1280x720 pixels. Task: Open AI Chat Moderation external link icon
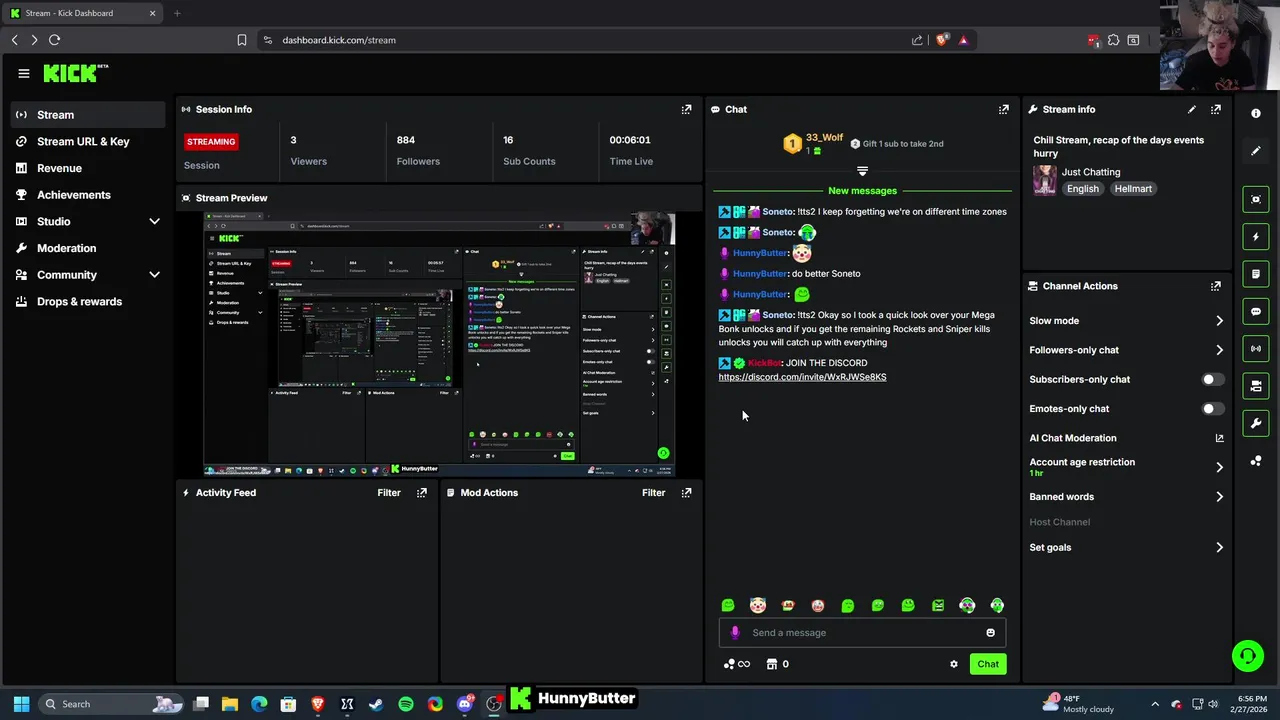pyautogui.click(x=1219, y=438)
